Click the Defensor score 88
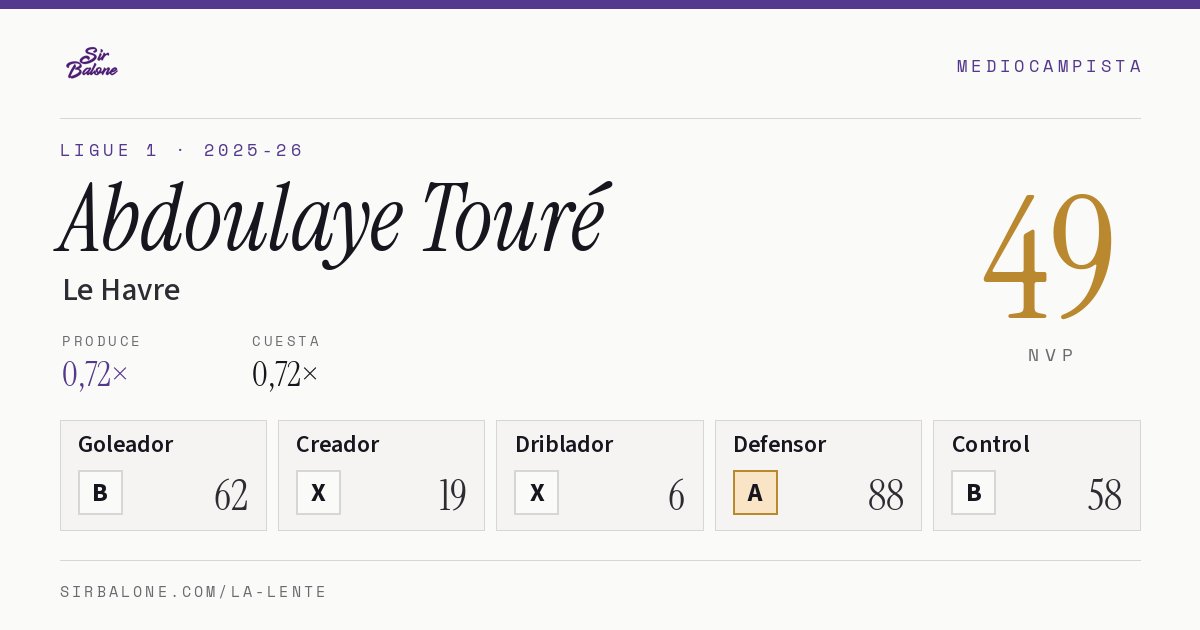Viewport: 1200px width, 630px height. click(886, 495)
